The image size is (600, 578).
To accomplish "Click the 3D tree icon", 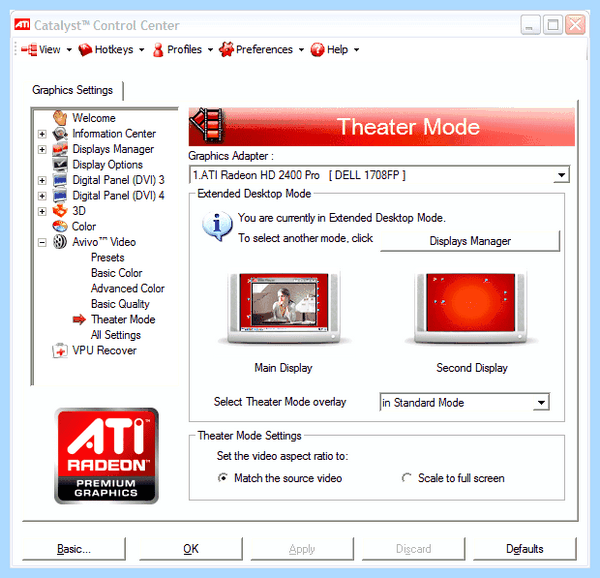I will (x=60, y=211).
